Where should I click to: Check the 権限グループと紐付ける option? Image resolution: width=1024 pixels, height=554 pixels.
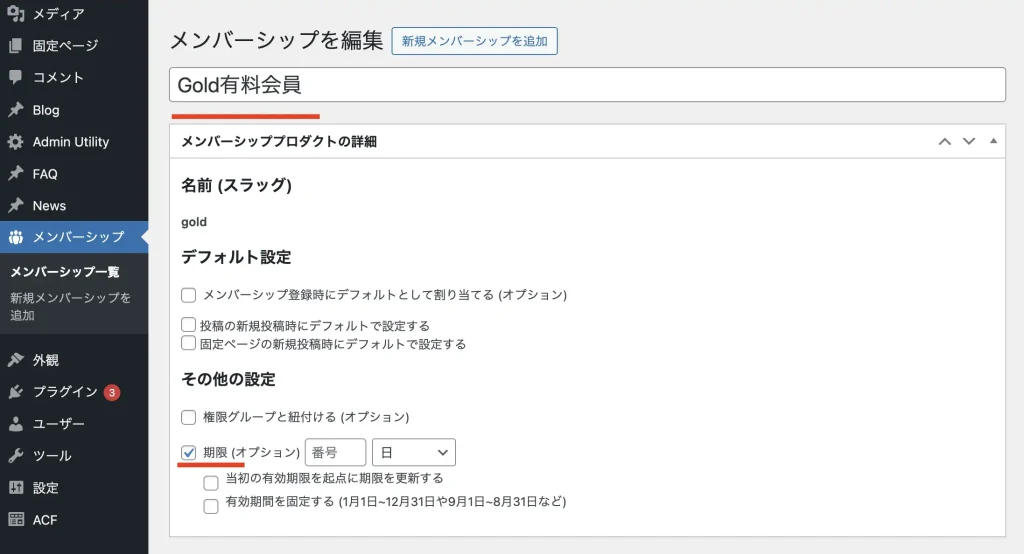(x=189, y=417)
